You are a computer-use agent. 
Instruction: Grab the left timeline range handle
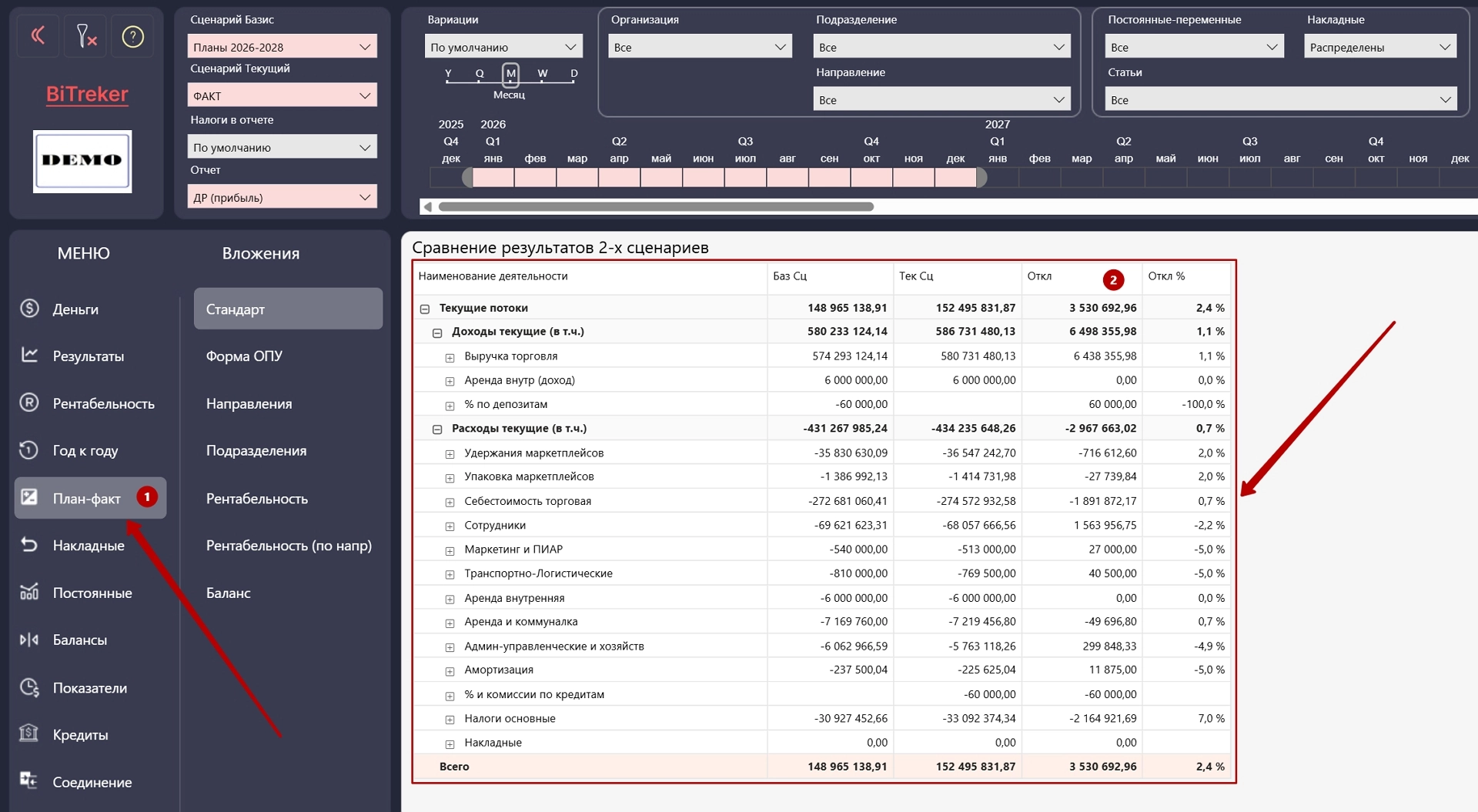tap(468, 178)
